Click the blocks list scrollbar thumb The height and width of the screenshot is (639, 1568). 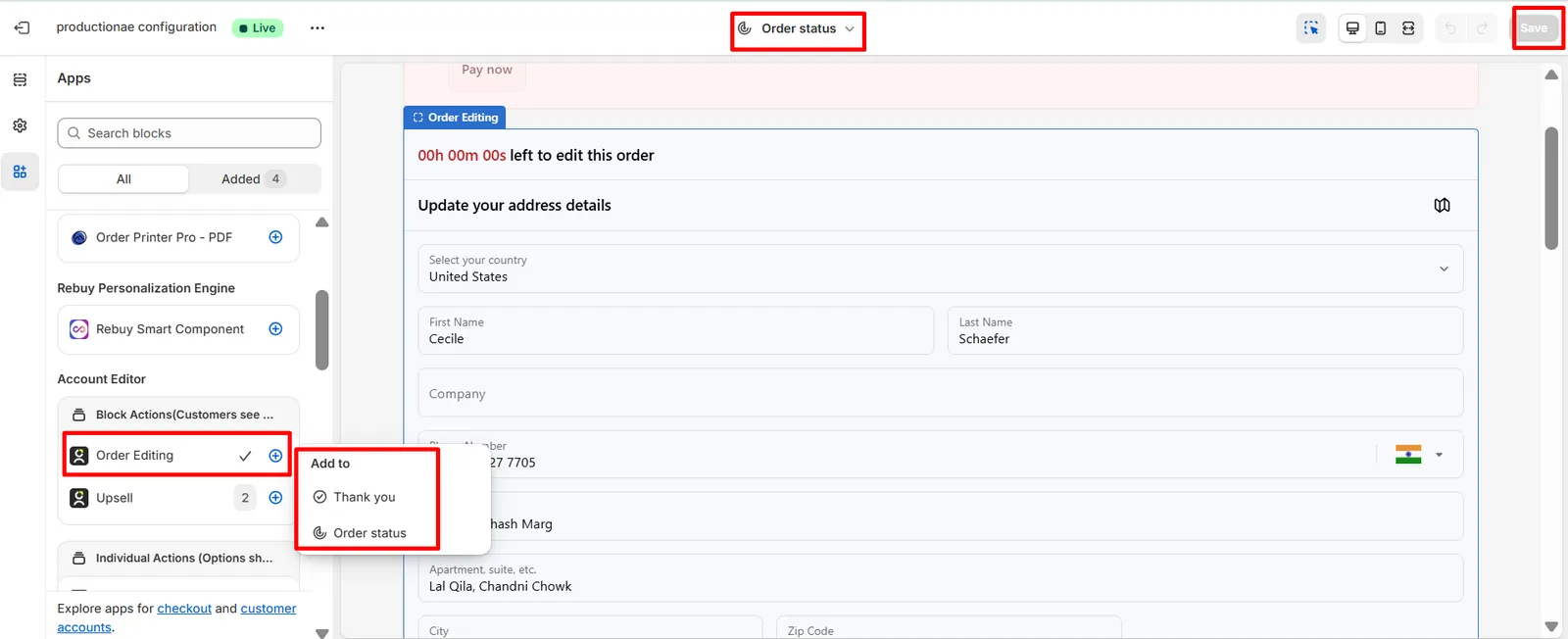[x=321, y=330]
